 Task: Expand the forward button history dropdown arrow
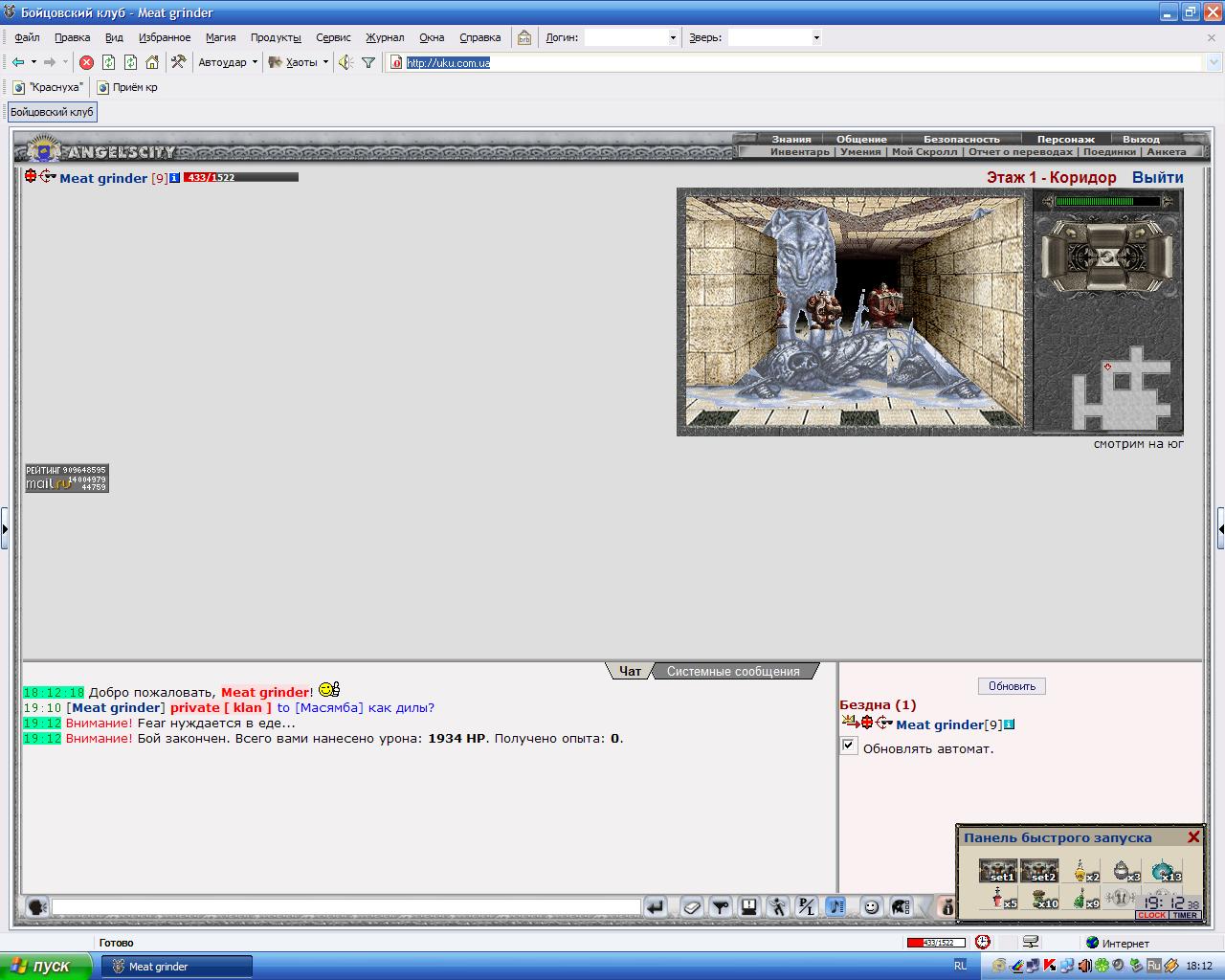(x=65, y=62)
